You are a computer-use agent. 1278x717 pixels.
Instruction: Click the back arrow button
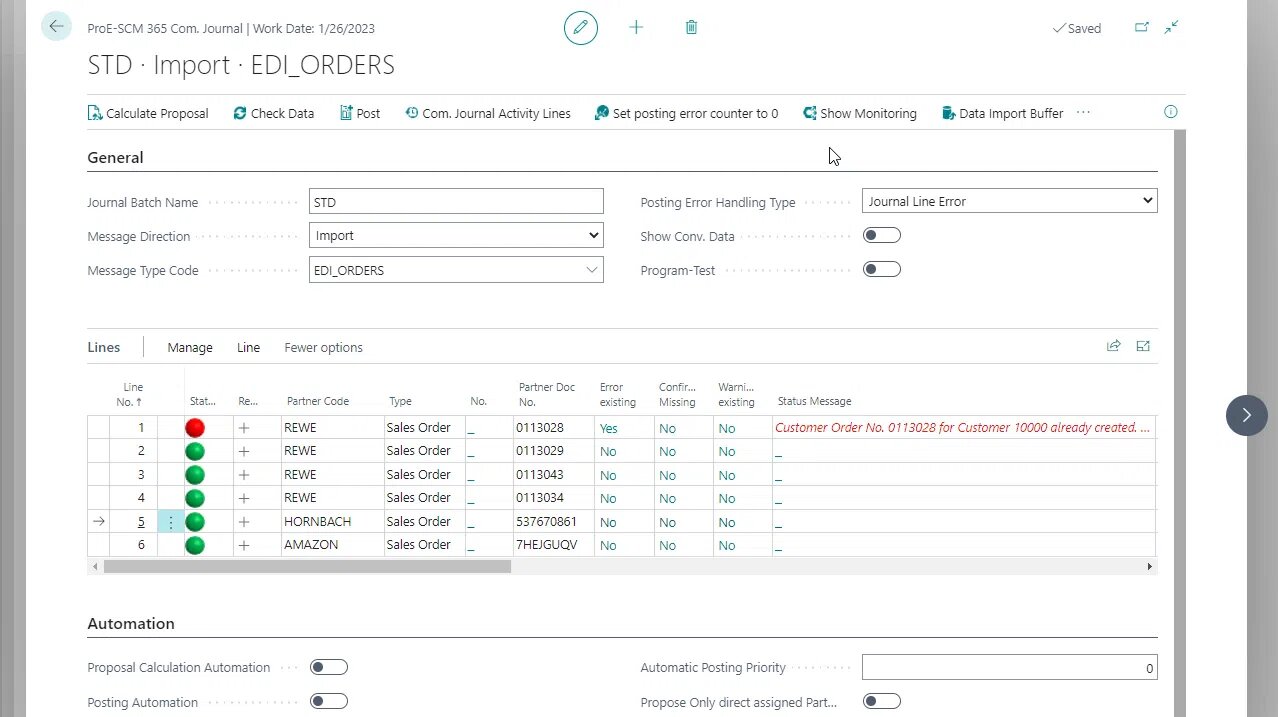(x=56, y=27)
